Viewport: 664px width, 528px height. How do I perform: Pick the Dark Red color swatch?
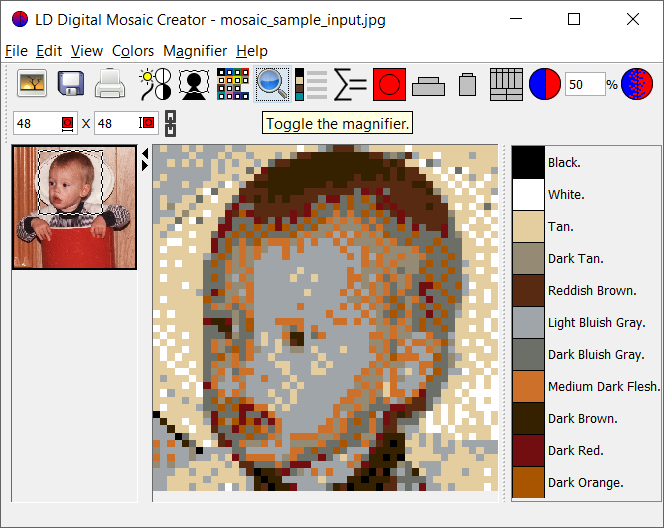click(528, 450)
